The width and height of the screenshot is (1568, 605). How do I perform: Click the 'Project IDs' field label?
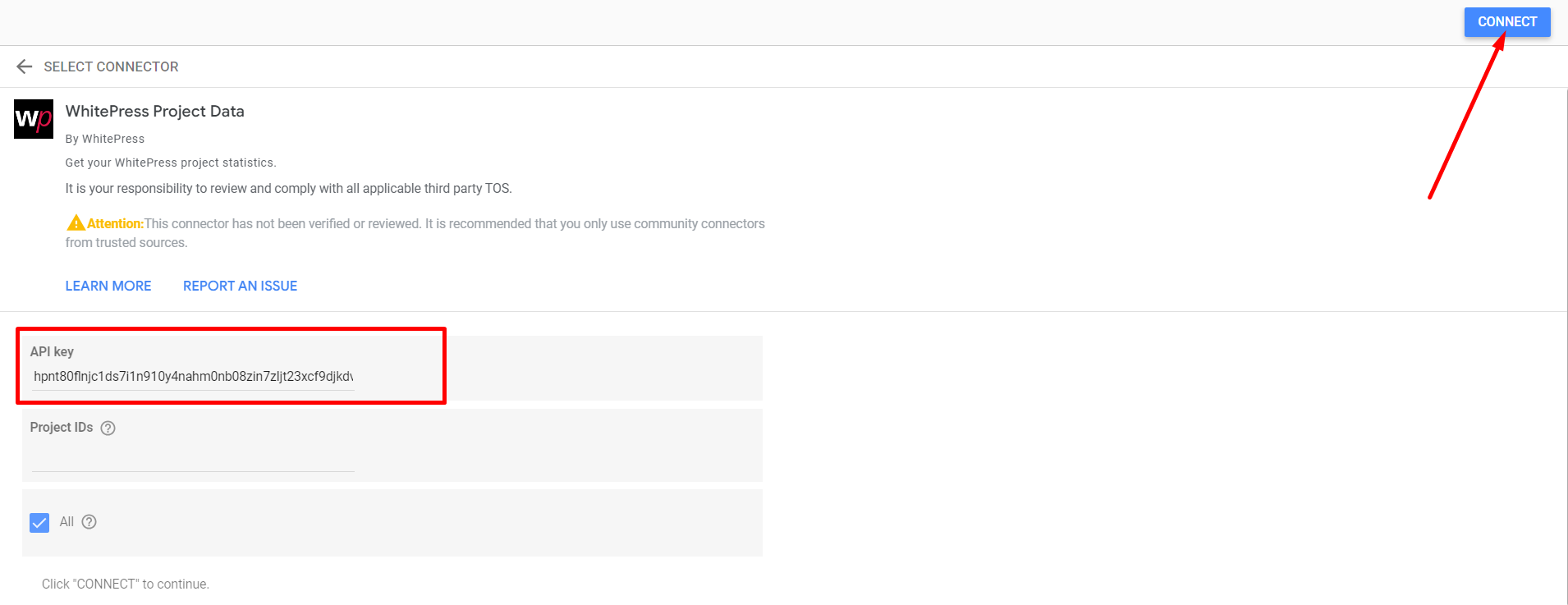(62, 428)
